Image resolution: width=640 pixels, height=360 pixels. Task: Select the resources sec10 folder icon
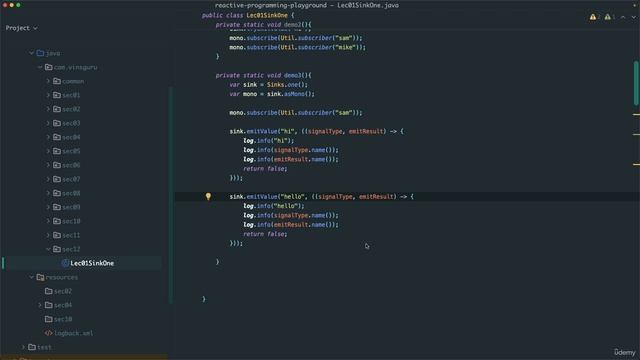click(49, 319)
